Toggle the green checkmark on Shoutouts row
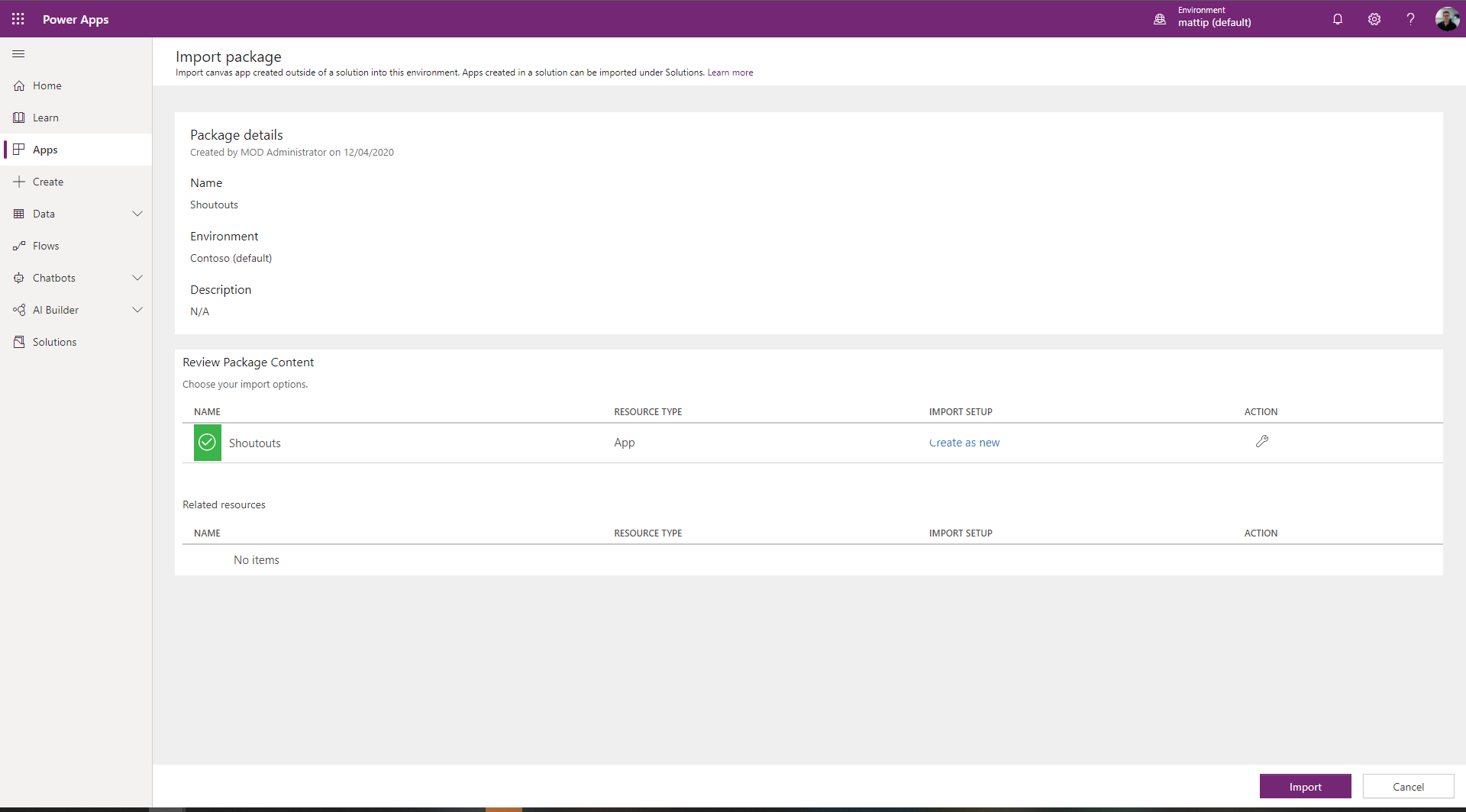Screen dimensions: 1466x812 click(206, 442)
